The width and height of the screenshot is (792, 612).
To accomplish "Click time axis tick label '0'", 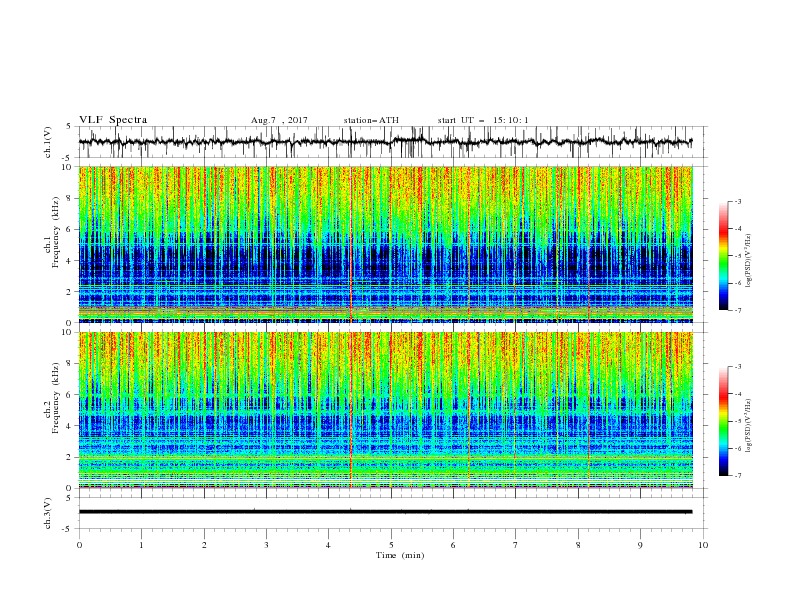I will (x=79, y=545).
